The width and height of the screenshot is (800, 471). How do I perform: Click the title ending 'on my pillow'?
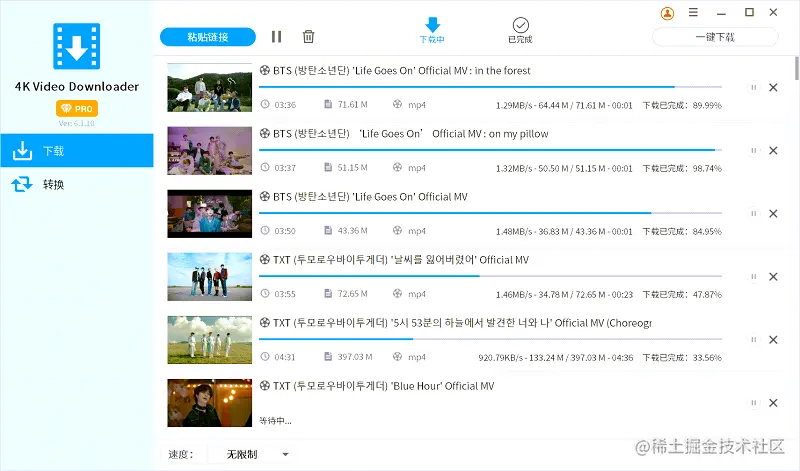[x=410, y=134]
